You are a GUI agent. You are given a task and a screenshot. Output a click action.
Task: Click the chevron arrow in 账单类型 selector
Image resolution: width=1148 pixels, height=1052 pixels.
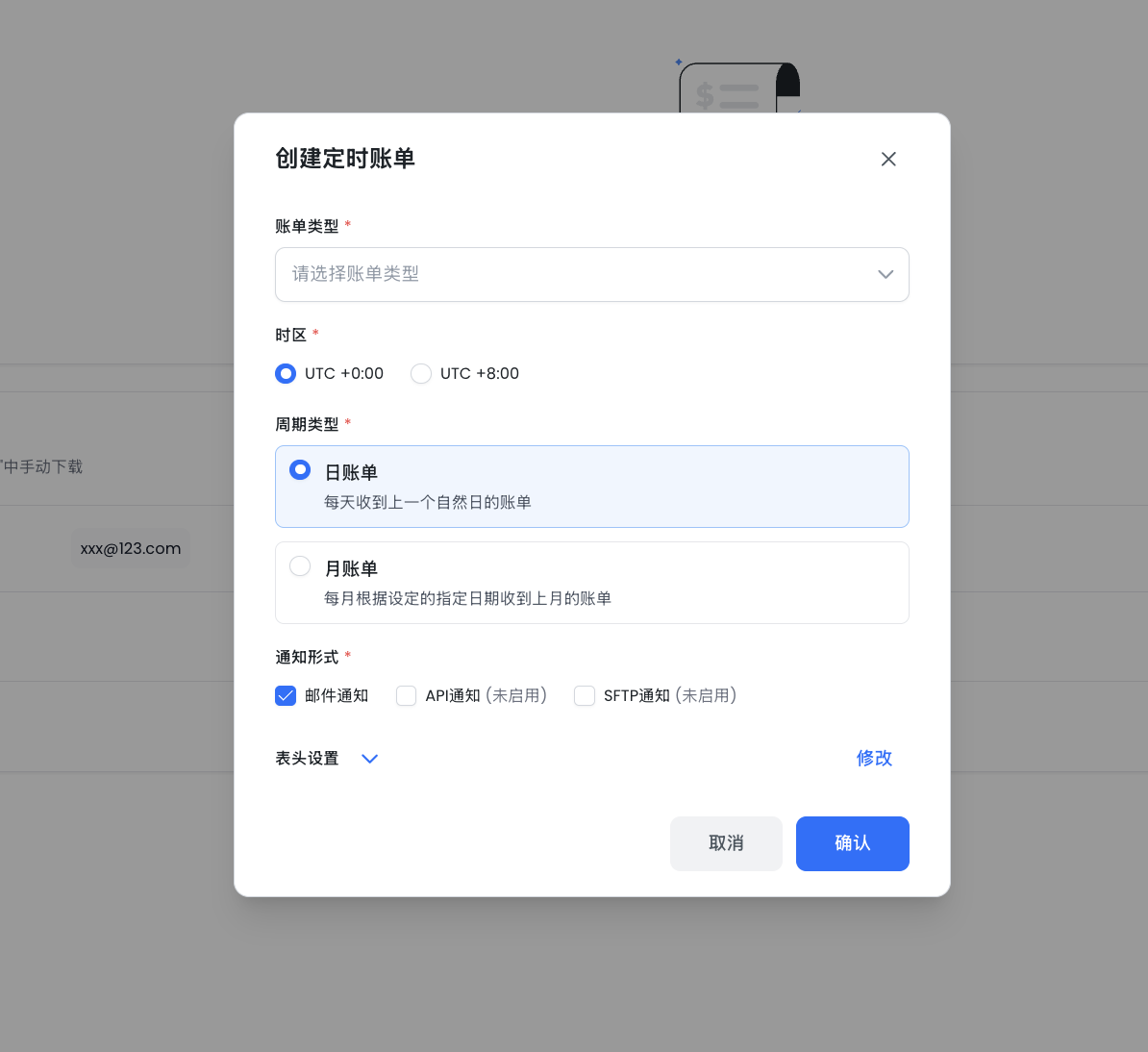pos(886,275)
